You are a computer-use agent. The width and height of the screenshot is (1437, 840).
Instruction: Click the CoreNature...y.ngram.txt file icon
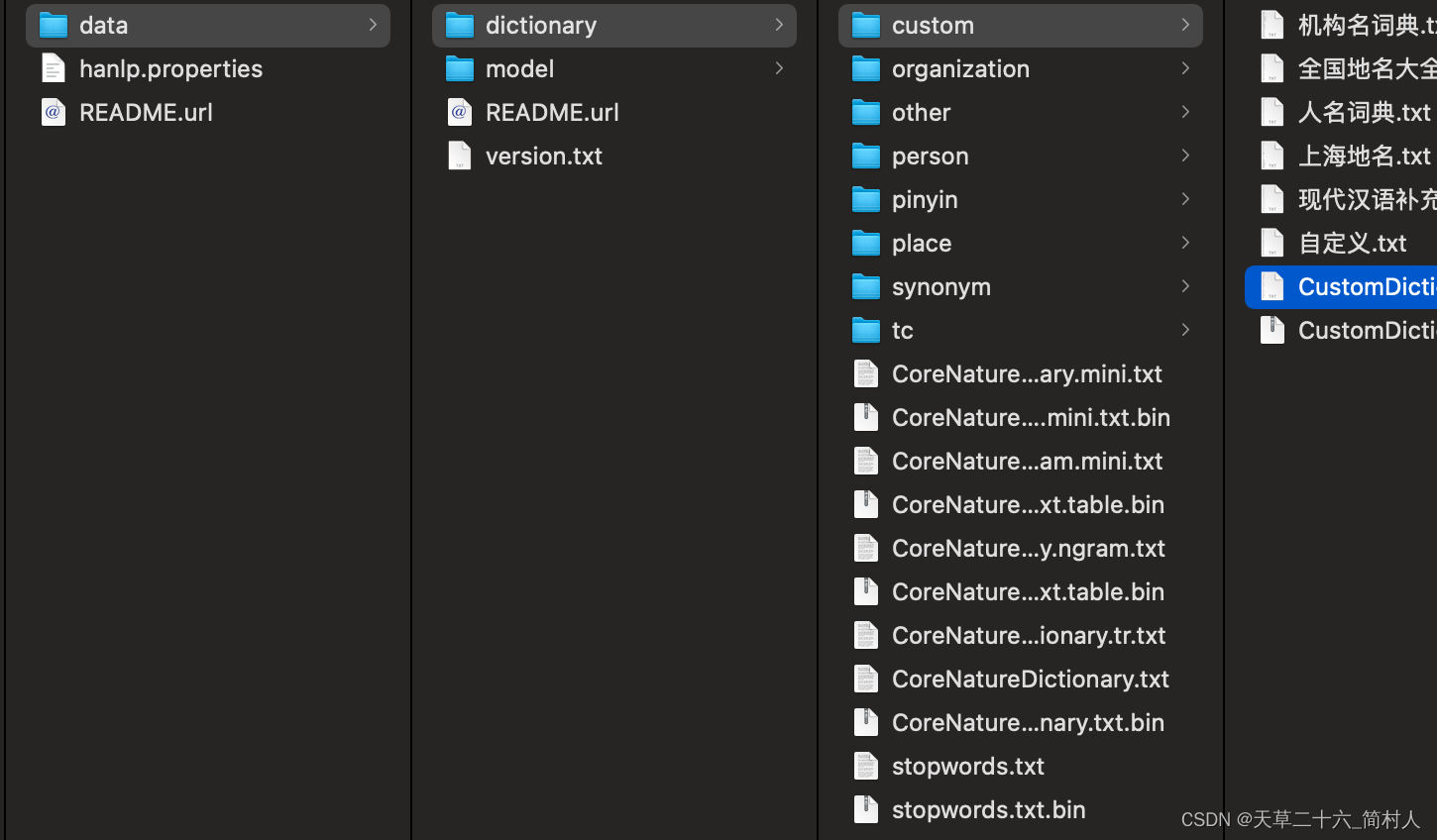click(865, 548)
